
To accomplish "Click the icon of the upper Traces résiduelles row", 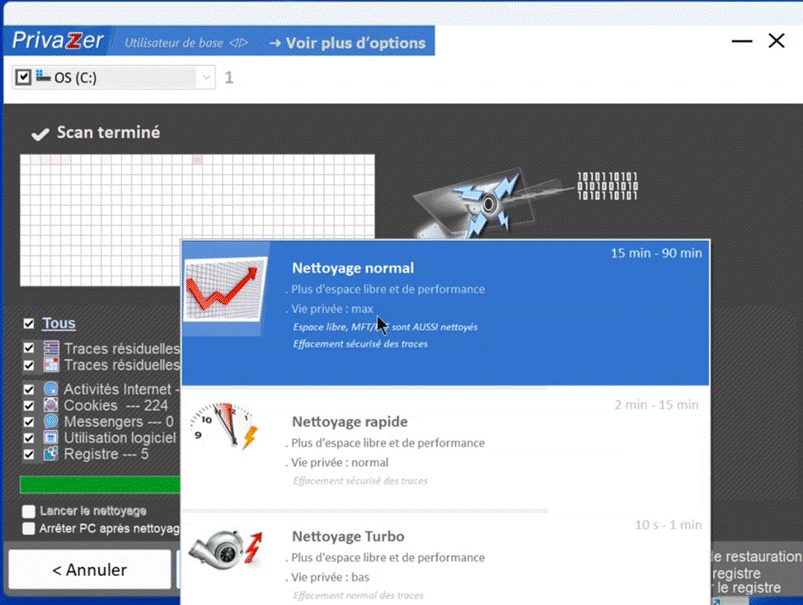I will point(51,348).
